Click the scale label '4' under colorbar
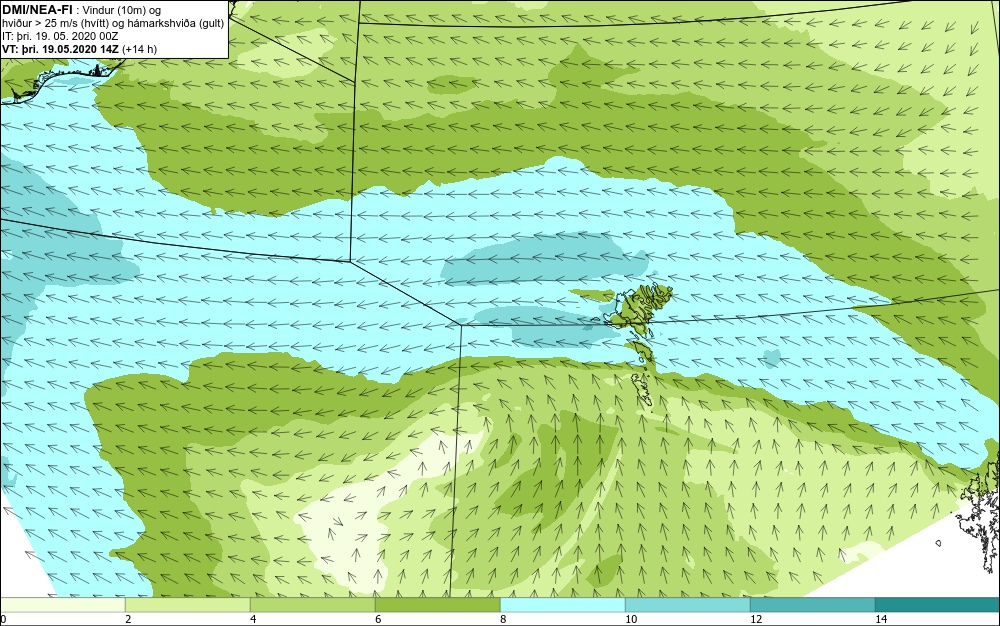The width and height of the screenshot is (1000, 626). tap(253, 619)
